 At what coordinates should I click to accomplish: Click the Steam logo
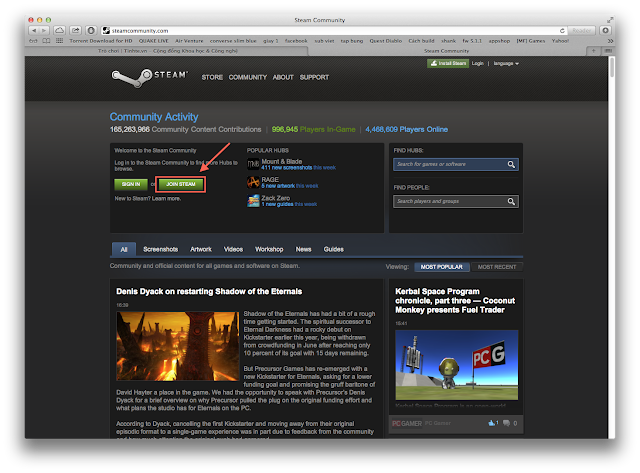[x=149, y=77]
